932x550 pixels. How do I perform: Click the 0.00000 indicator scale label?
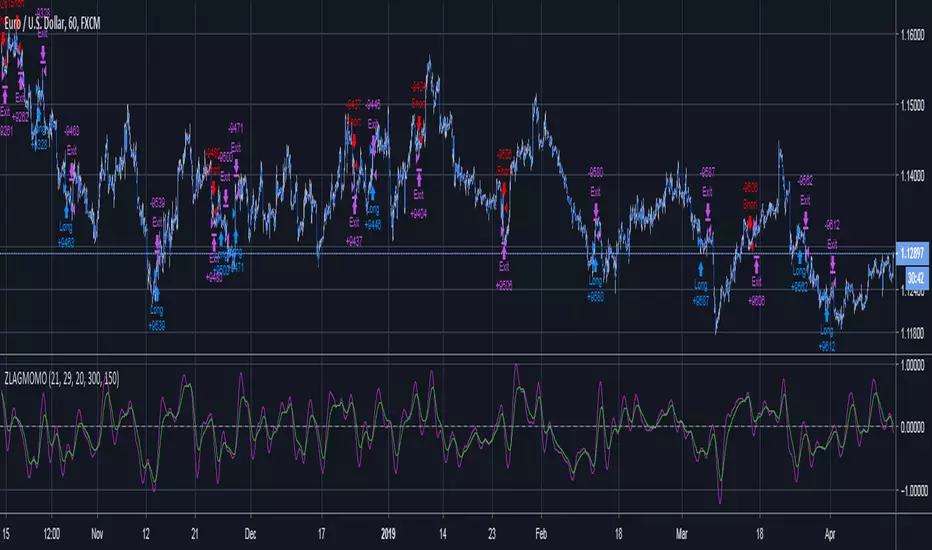pyautogui.click(x=912, y=428)
